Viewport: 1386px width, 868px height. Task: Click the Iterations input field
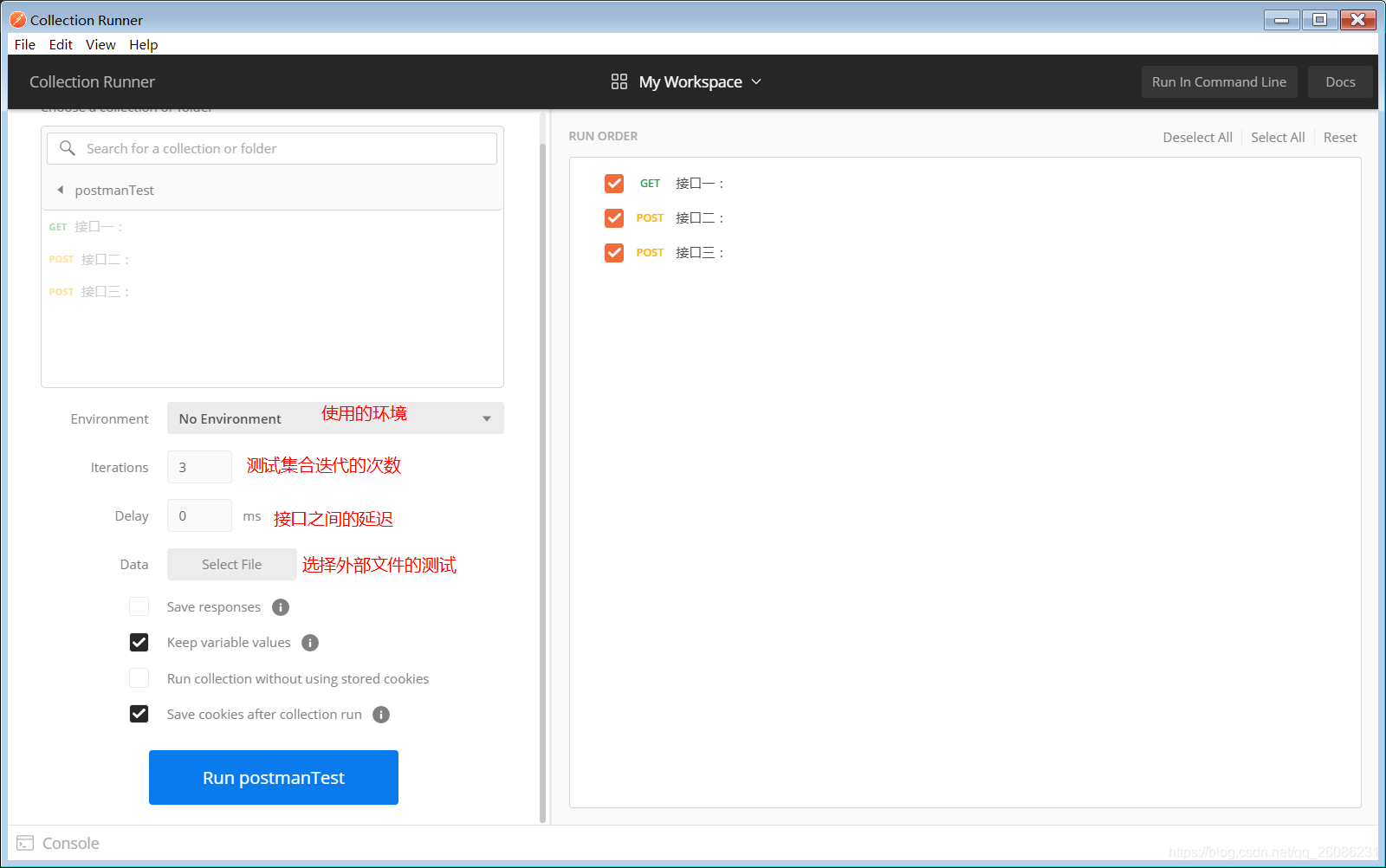(x=199, y=467)
